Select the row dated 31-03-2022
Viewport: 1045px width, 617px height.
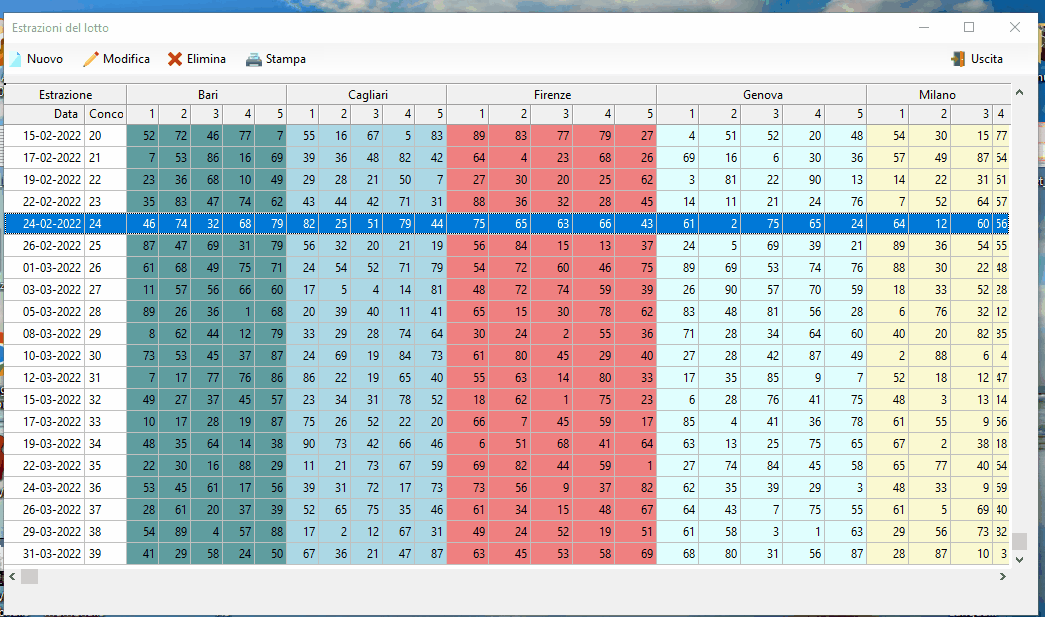click(x=507, y=554)
